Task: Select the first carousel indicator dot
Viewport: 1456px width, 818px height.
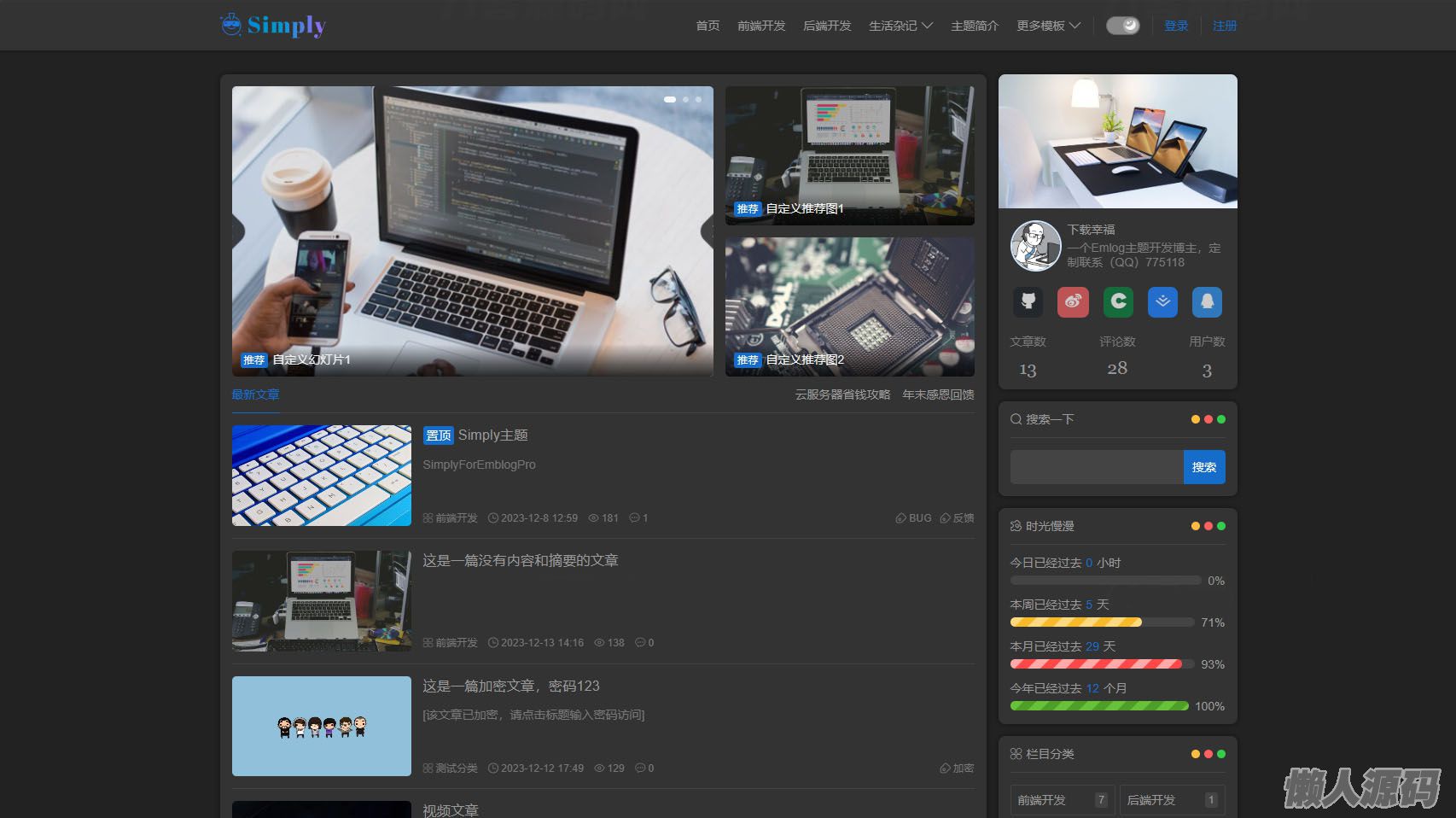Action: tap(670, 100)
